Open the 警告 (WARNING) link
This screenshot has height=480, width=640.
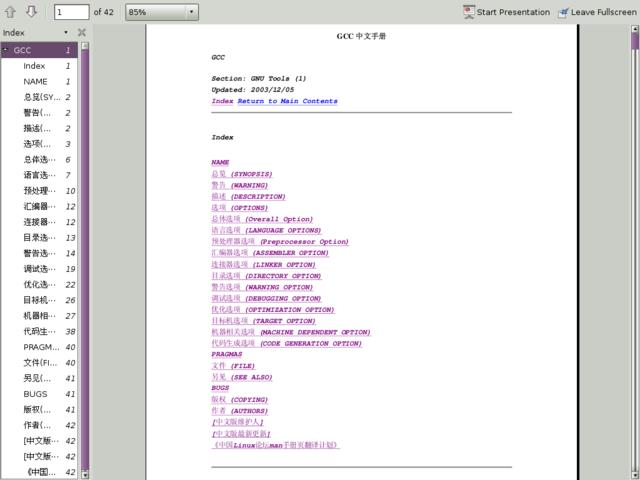pyautogui.click(x=240, y=185)
